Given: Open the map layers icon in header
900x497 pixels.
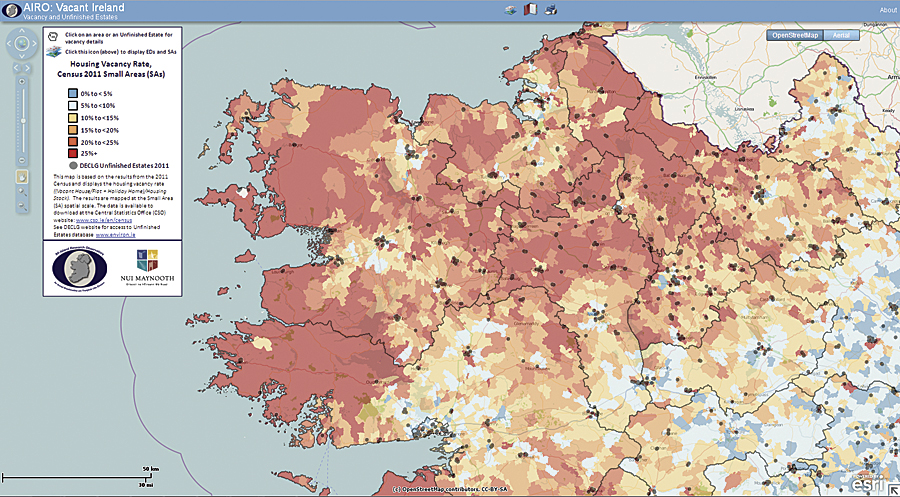Looking at the screenshot, I should 509,10.
